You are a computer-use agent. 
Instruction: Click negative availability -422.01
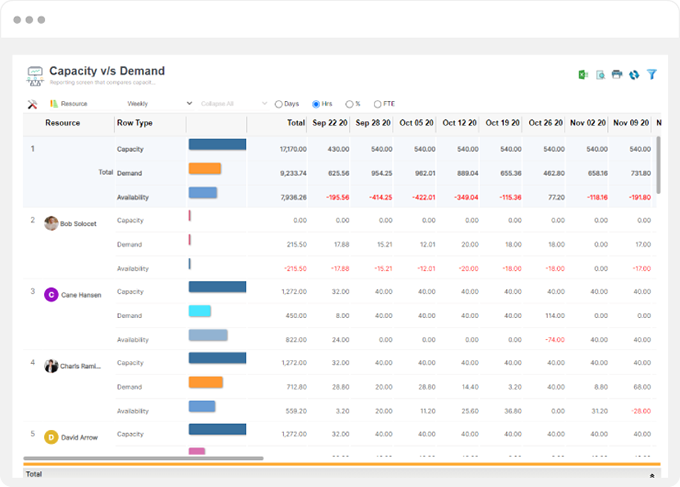pos(424,197)
